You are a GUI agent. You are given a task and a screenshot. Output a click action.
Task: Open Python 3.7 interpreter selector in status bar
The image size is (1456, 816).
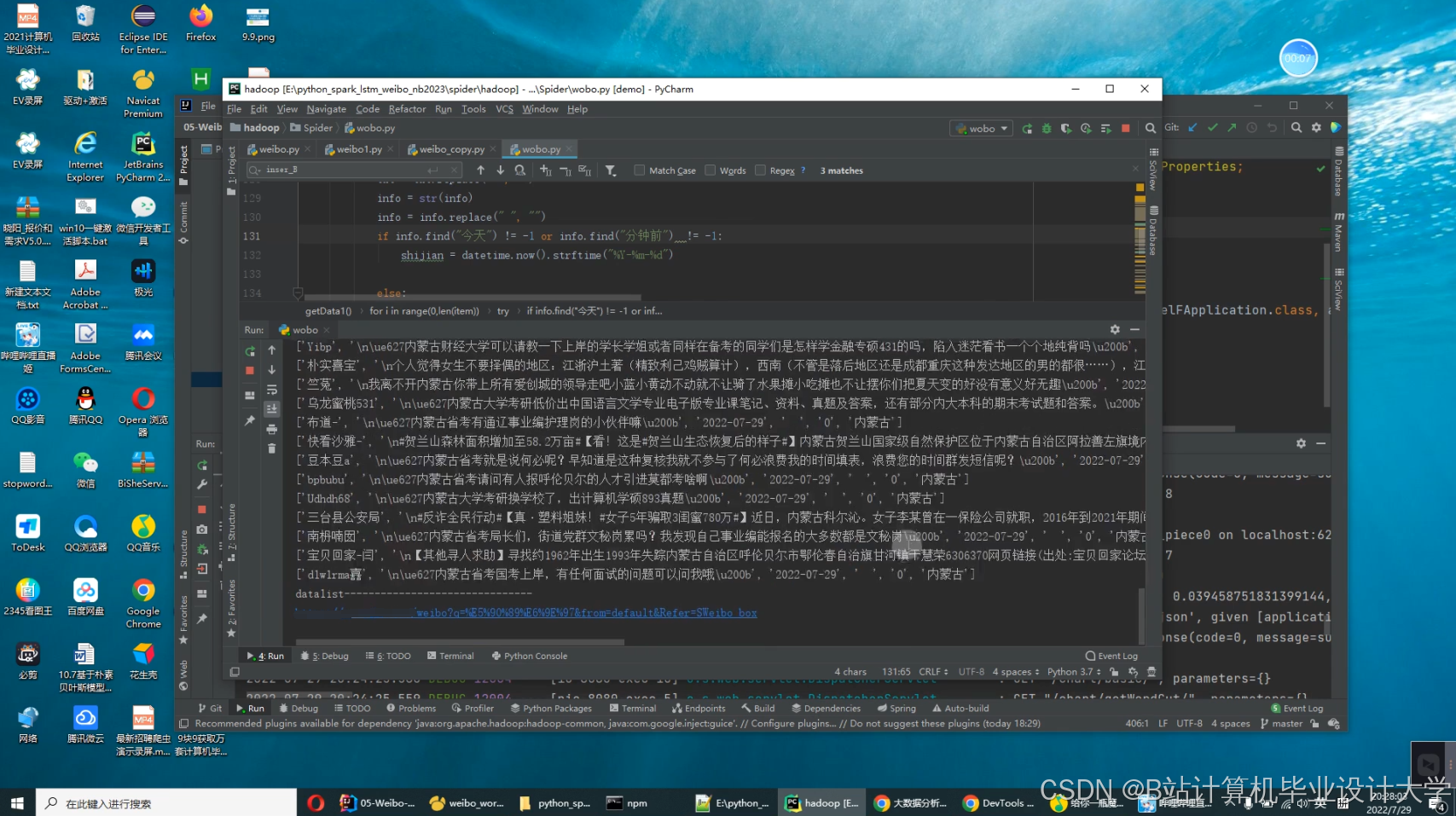point(1073,672)
